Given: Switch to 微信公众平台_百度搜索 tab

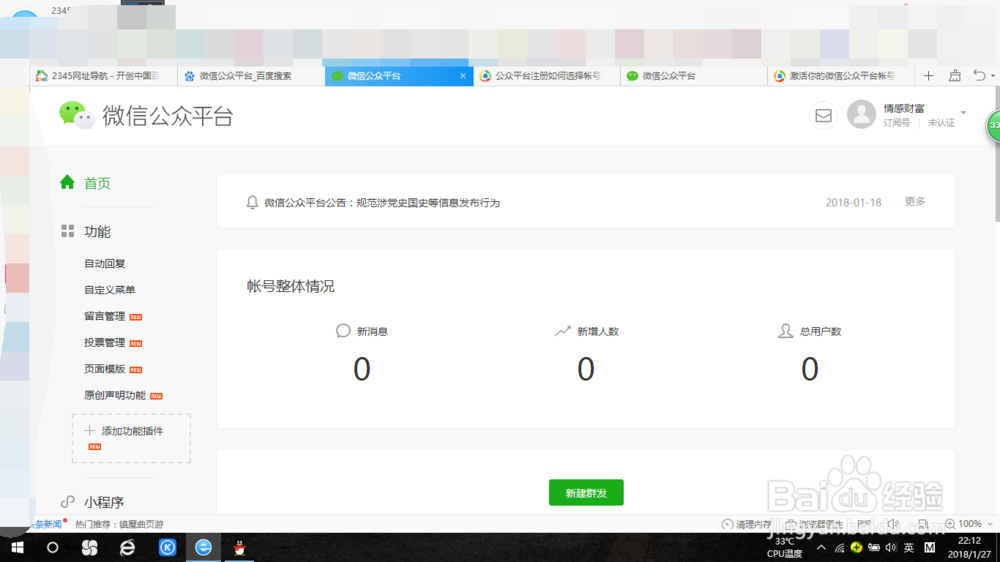Looking at the screenshot, I should [x=251, y=76].
